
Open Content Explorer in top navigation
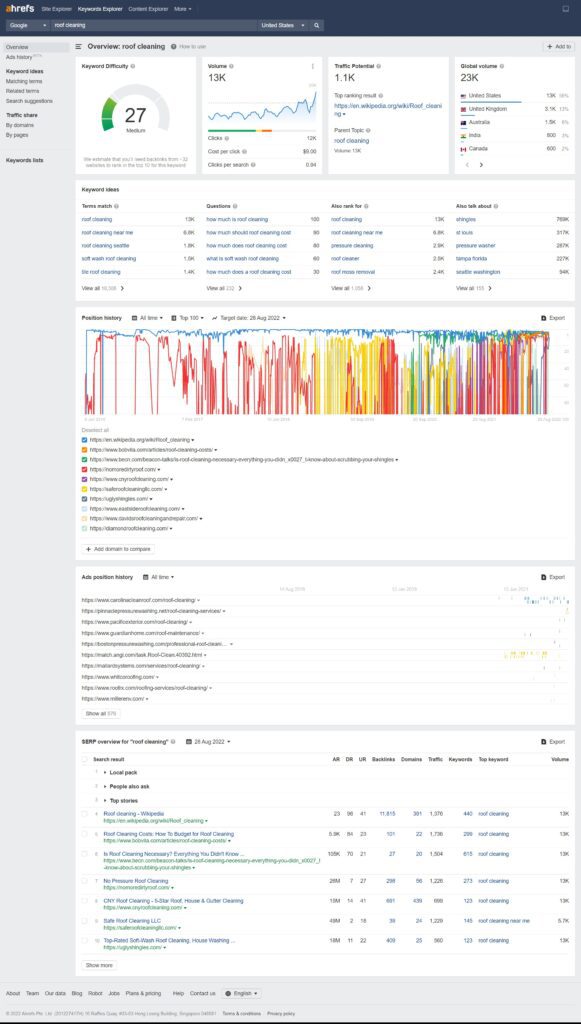pyautogui.click(x=148, y=9)
